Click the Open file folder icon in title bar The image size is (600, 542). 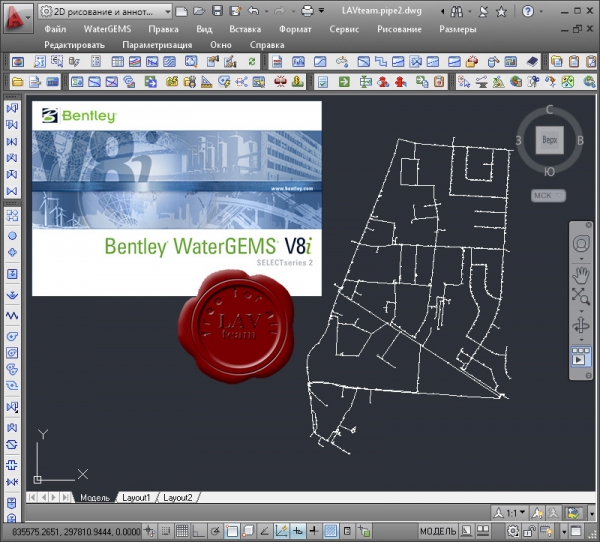tap(199, 11)
